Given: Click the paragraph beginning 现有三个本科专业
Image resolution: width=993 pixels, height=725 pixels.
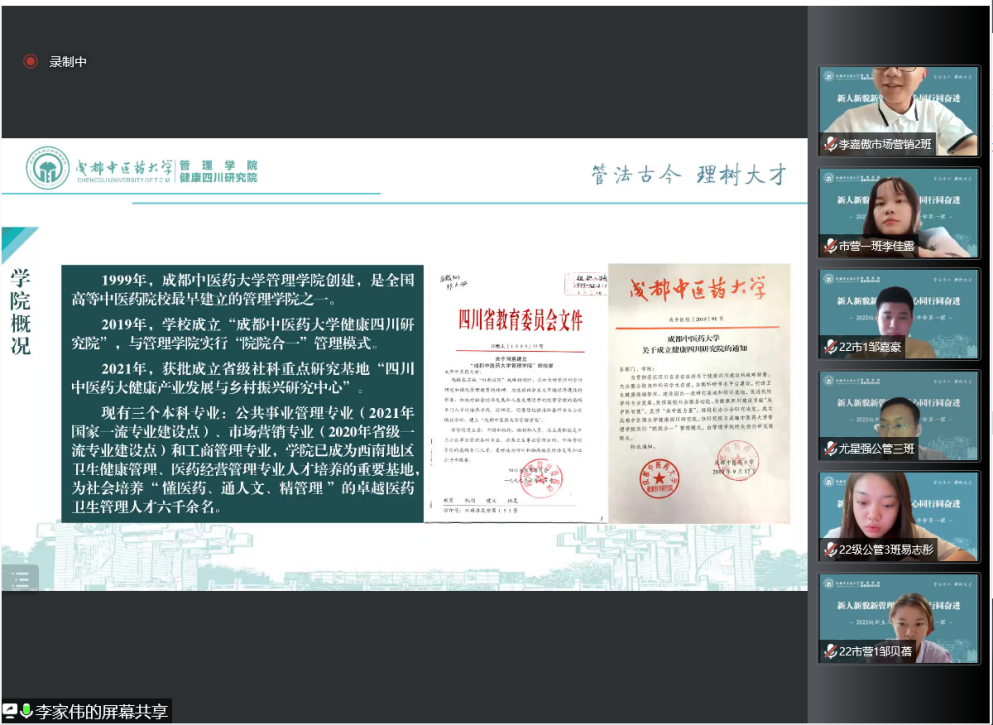Looking at the screenshot, I should pos(244,460).
